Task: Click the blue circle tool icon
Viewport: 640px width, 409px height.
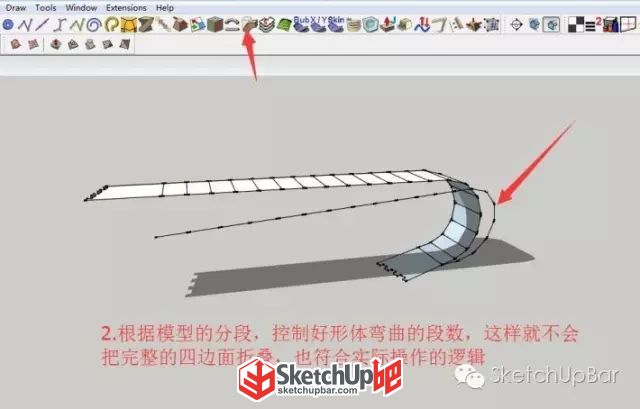Action: 8,25
